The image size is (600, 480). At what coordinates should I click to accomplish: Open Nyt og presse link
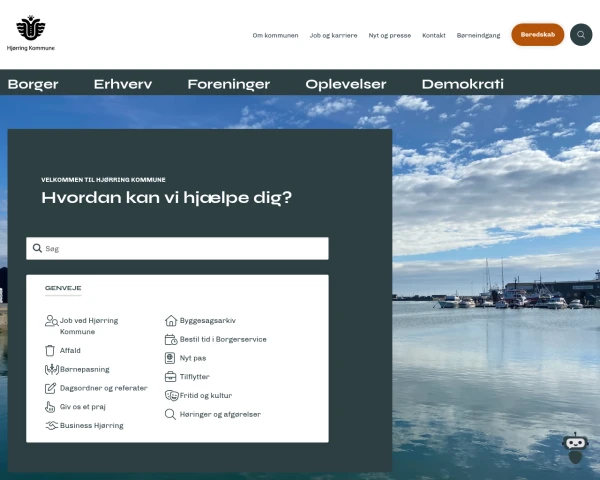pos(390,35)
